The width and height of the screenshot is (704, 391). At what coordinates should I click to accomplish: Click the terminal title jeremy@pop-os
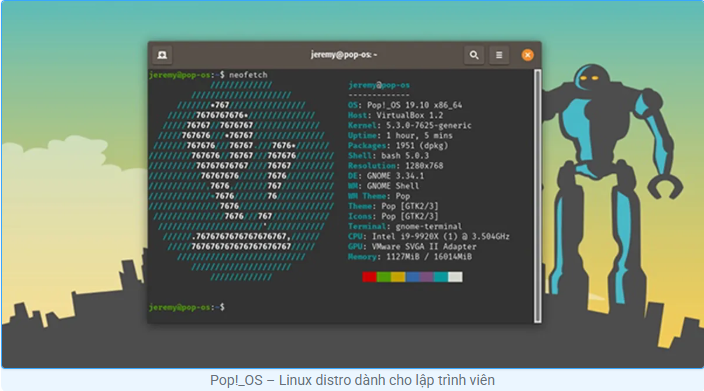tap(344, 55)
